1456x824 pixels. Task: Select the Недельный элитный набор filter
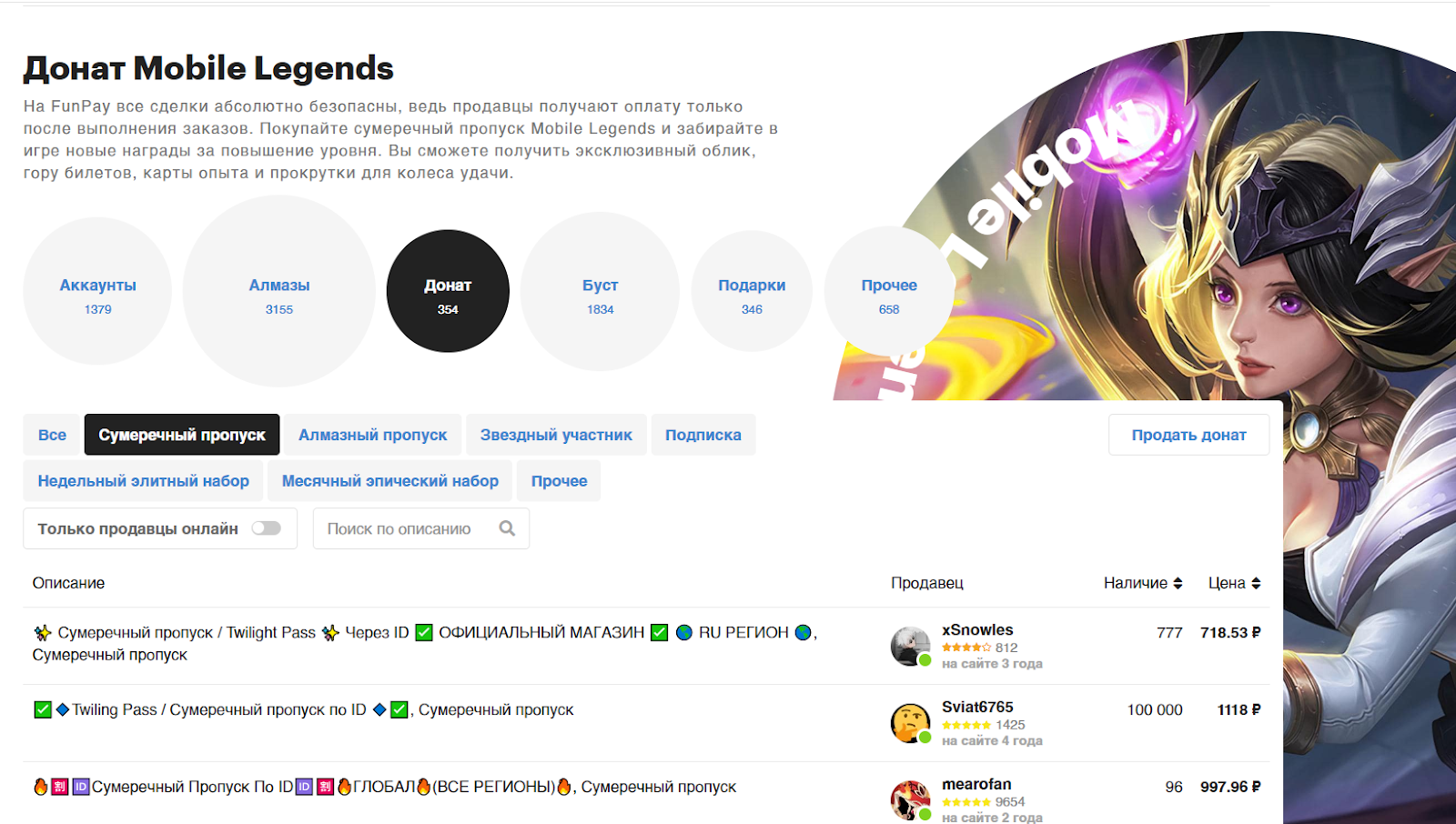[144, 481]
